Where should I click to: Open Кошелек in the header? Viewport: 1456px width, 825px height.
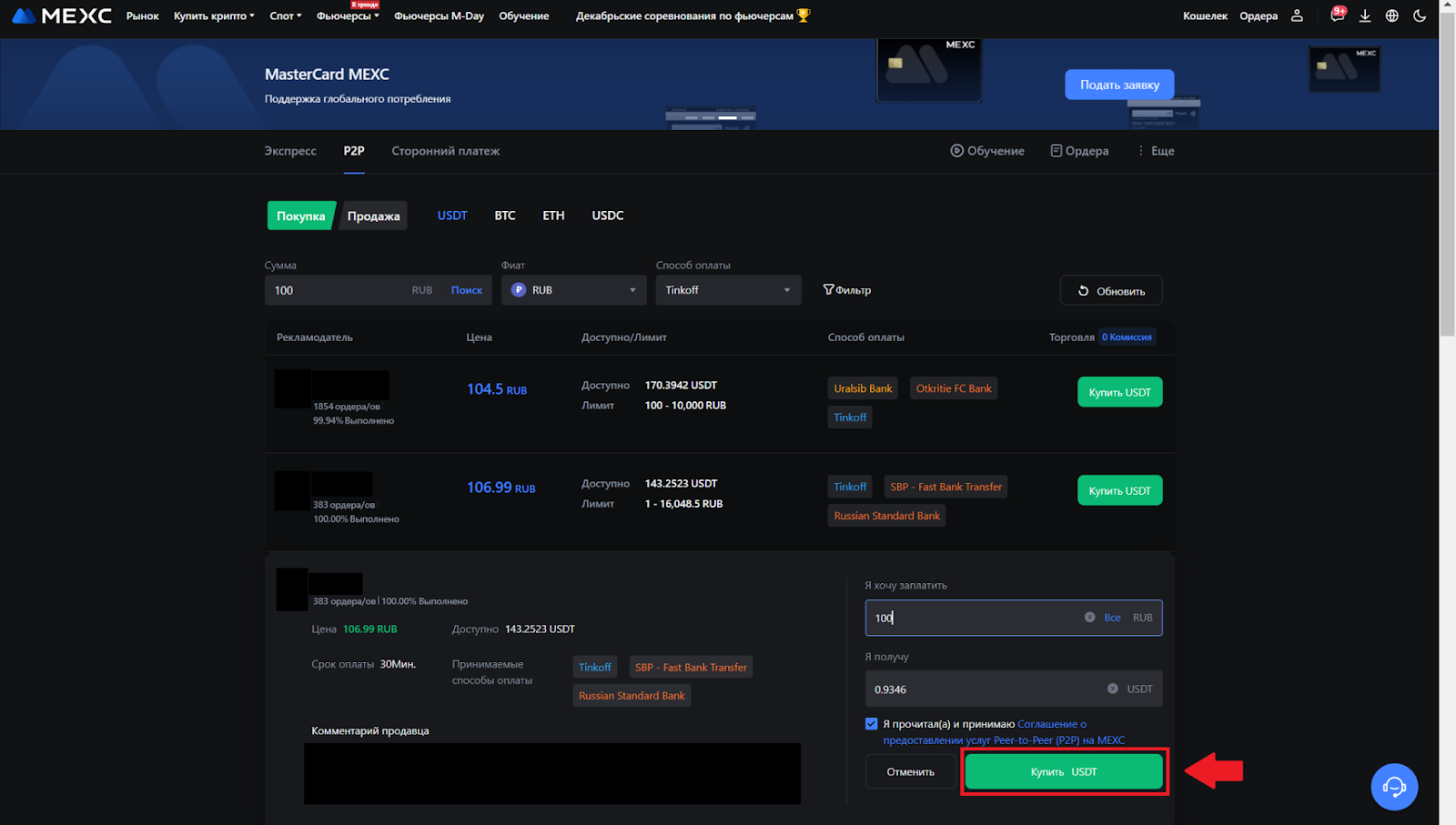(1205, 15)
